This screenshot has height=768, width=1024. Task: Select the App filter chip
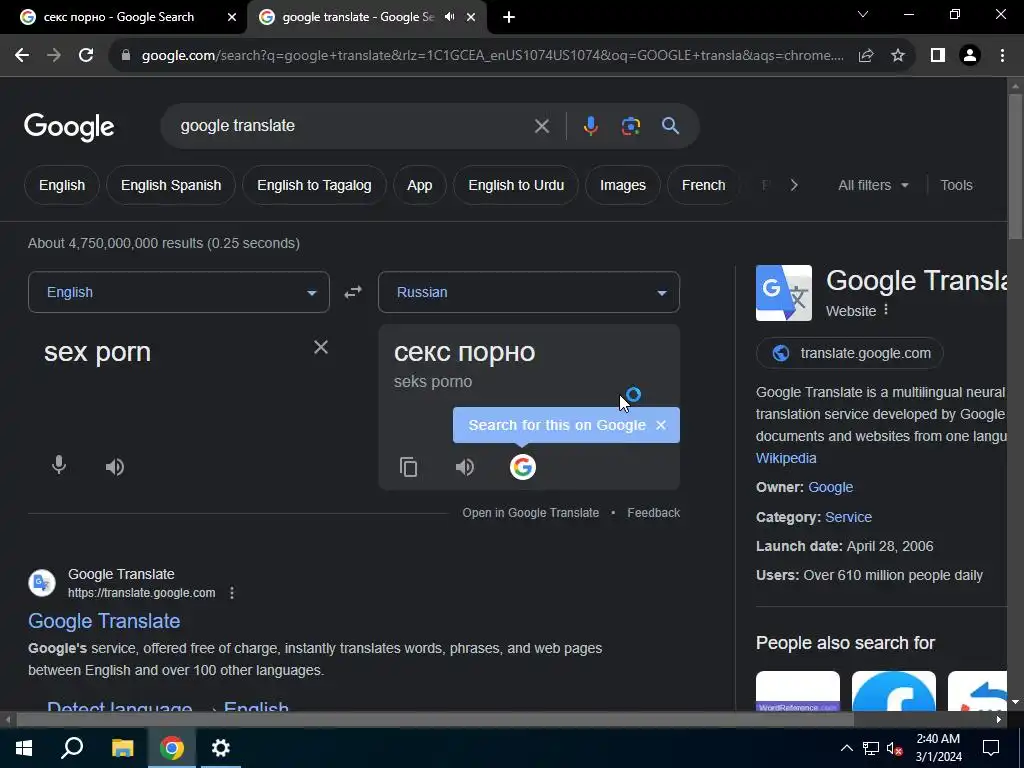pos(420,185)
